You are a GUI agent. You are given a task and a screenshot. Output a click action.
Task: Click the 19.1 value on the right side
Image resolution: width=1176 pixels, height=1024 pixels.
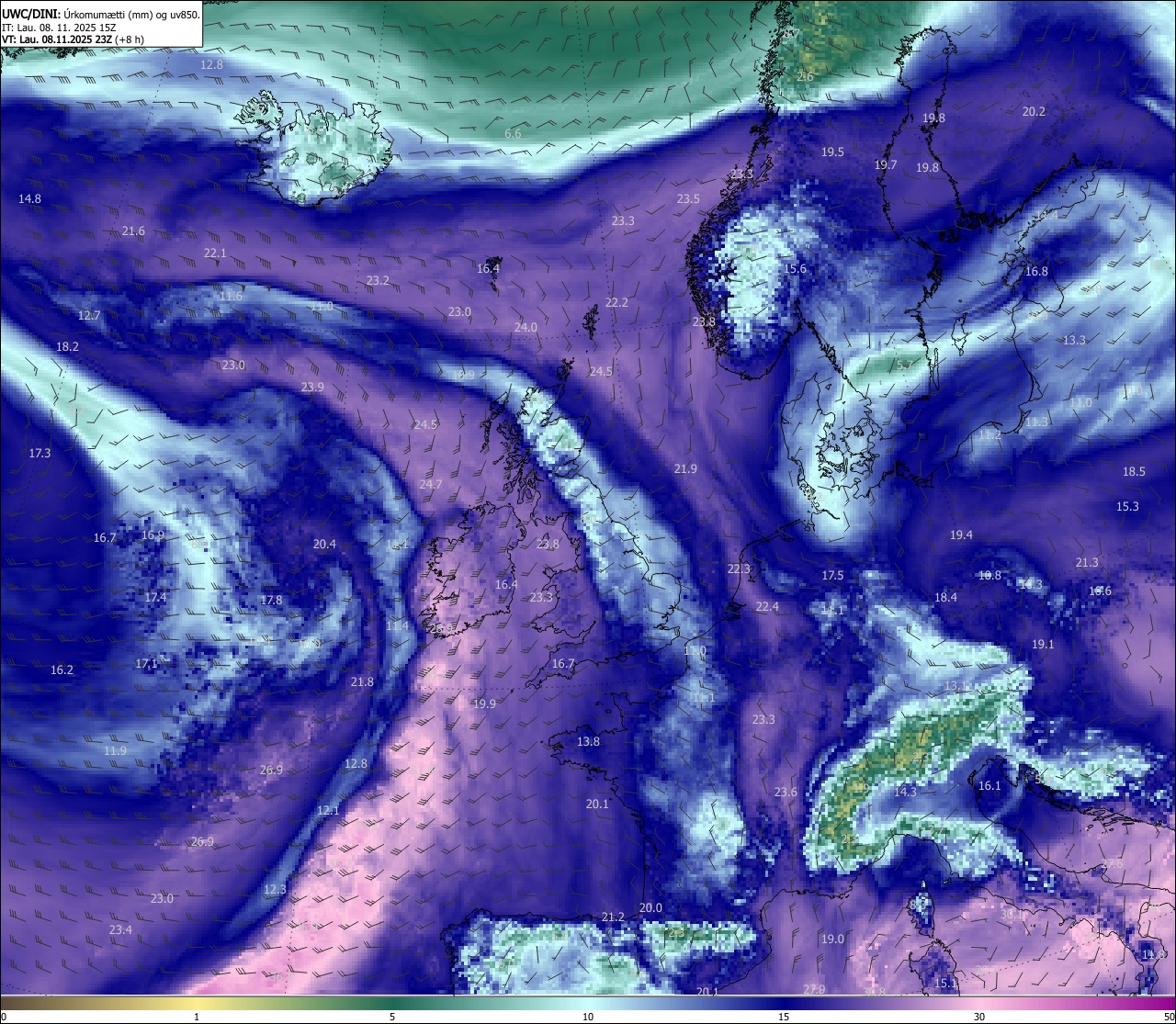pyautogui.click(x=1043, y=644)
